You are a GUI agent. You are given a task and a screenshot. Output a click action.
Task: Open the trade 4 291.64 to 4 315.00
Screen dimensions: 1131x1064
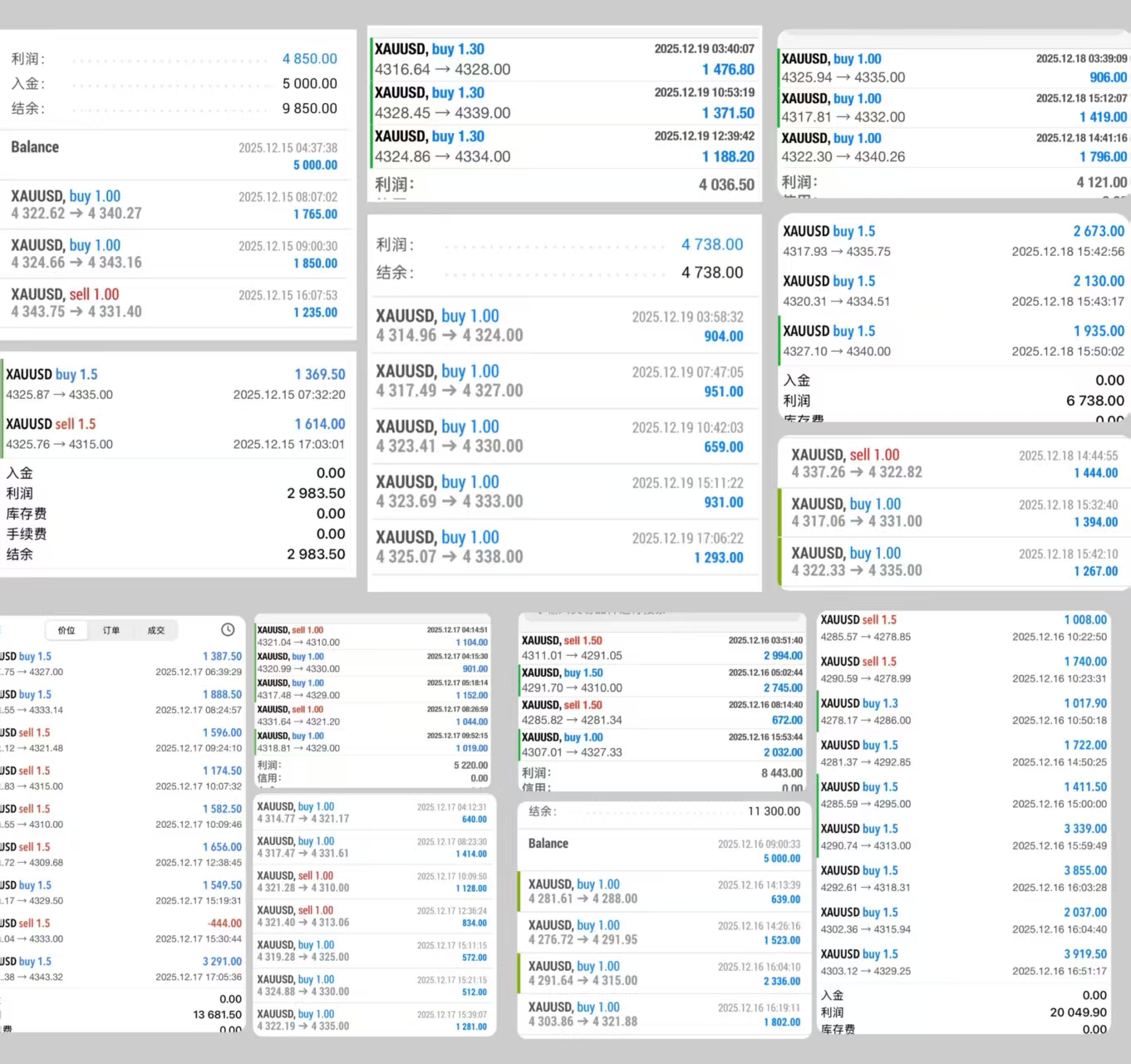coord(664,973)
